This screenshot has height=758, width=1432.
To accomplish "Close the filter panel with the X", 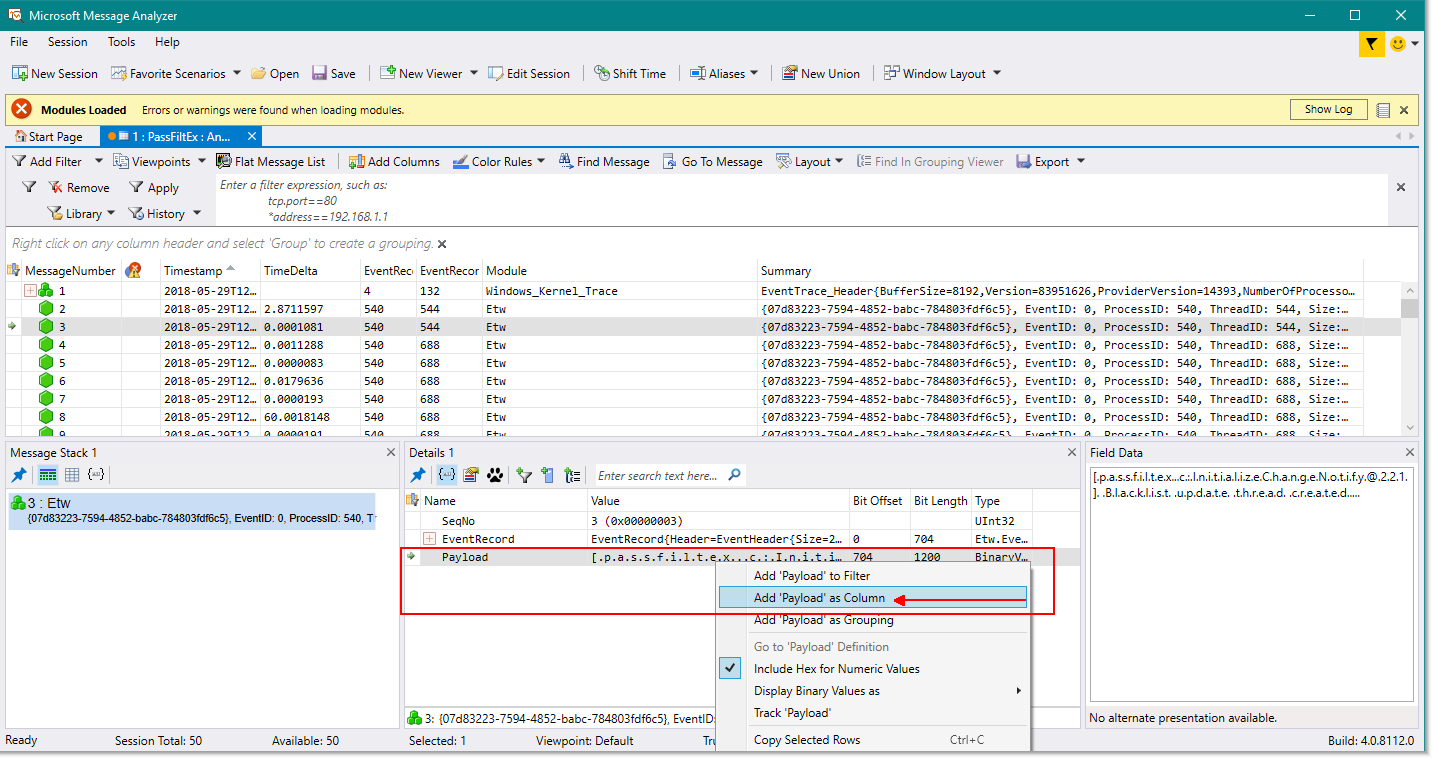I will pos(1401,187).
